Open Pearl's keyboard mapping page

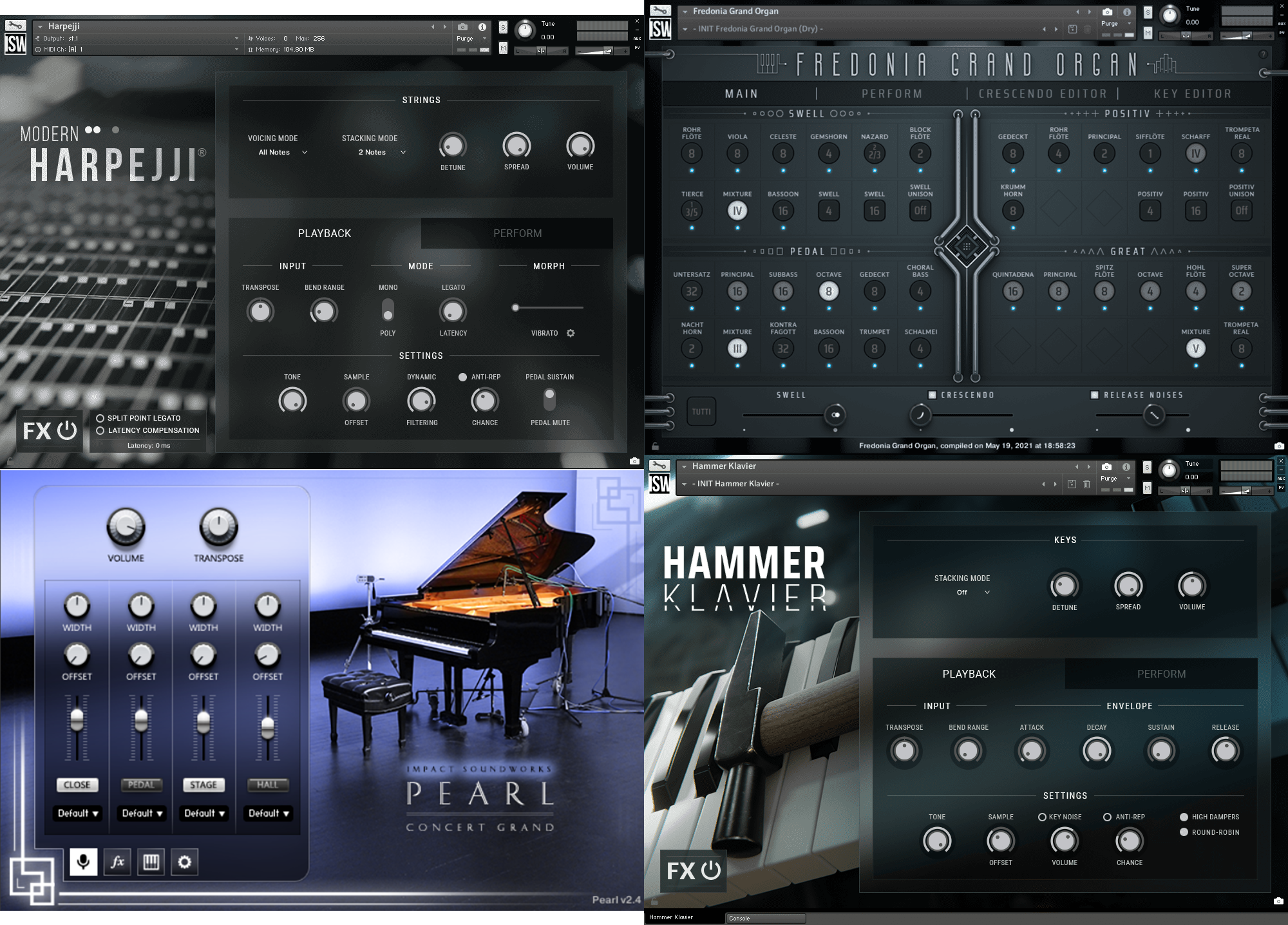[150, 861]
